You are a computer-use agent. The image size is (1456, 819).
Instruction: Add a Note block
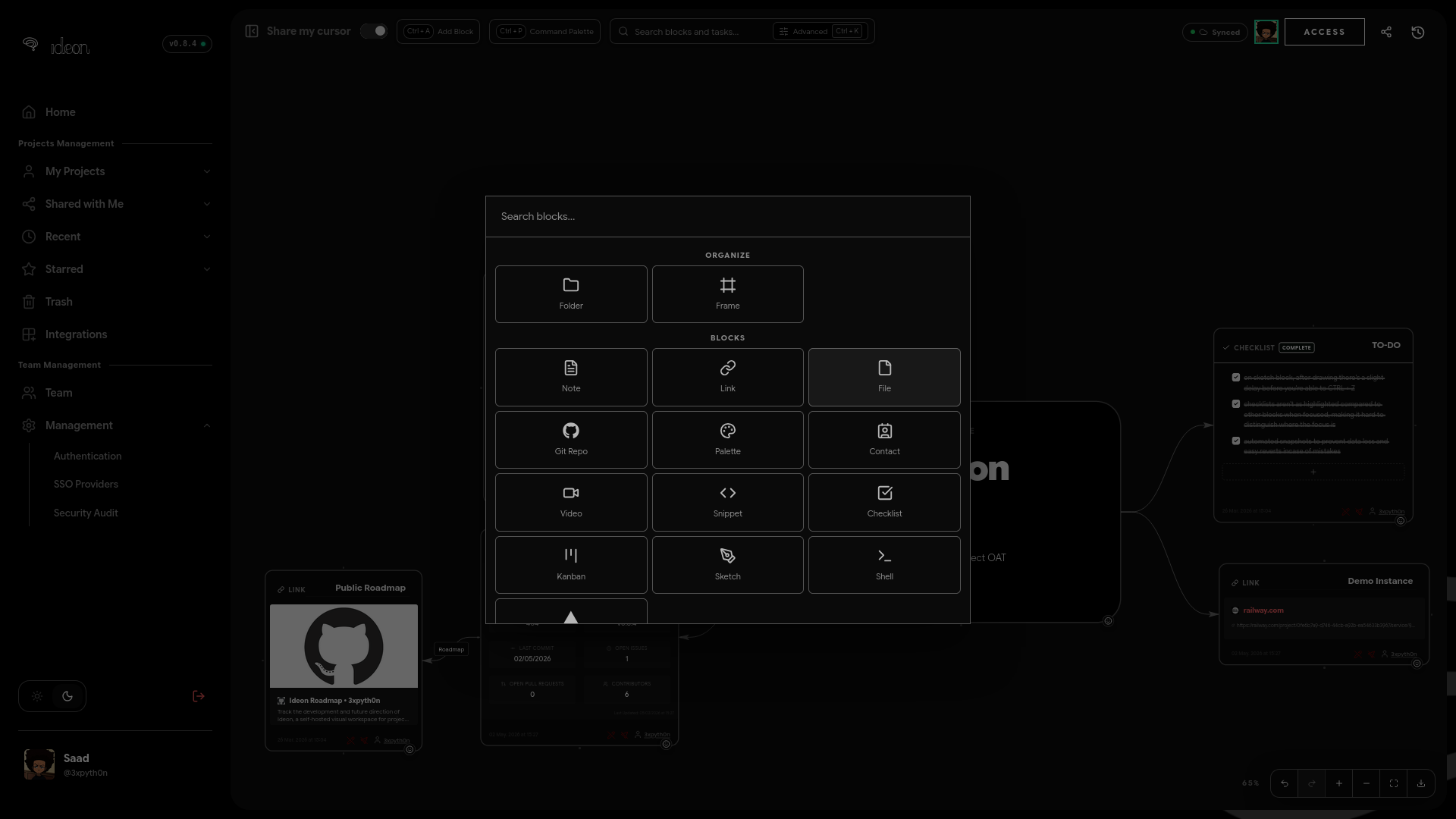point(571,377)
